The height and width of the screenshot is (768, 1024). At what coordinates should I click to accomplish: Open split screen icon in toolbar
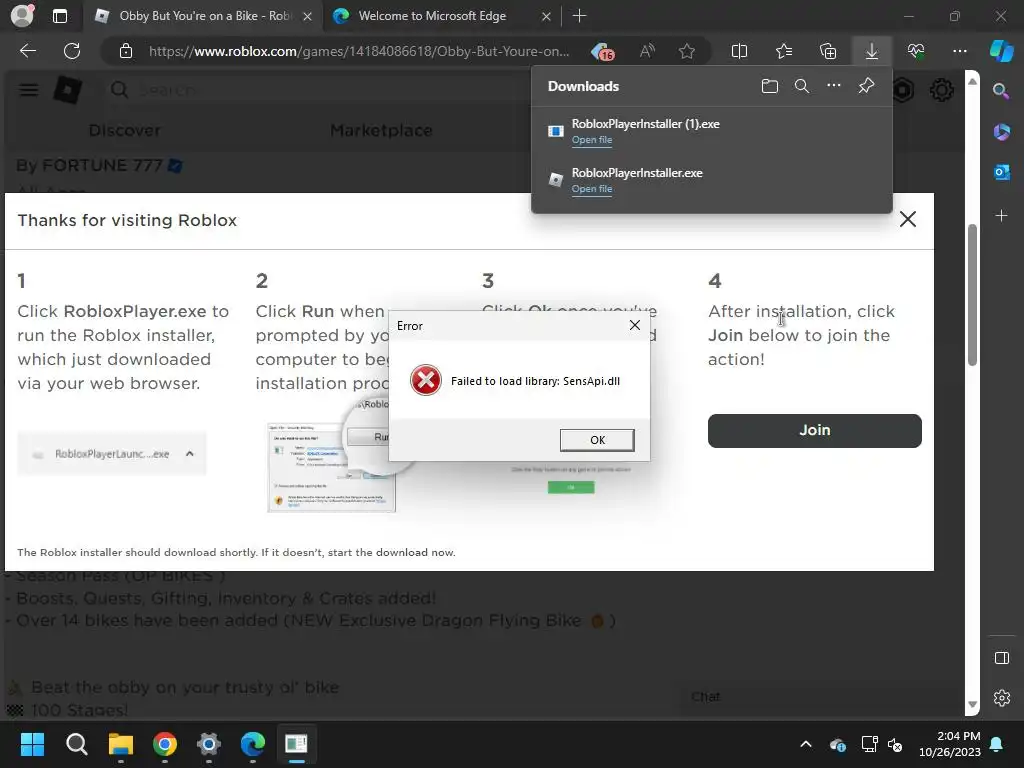pos(739,51)
